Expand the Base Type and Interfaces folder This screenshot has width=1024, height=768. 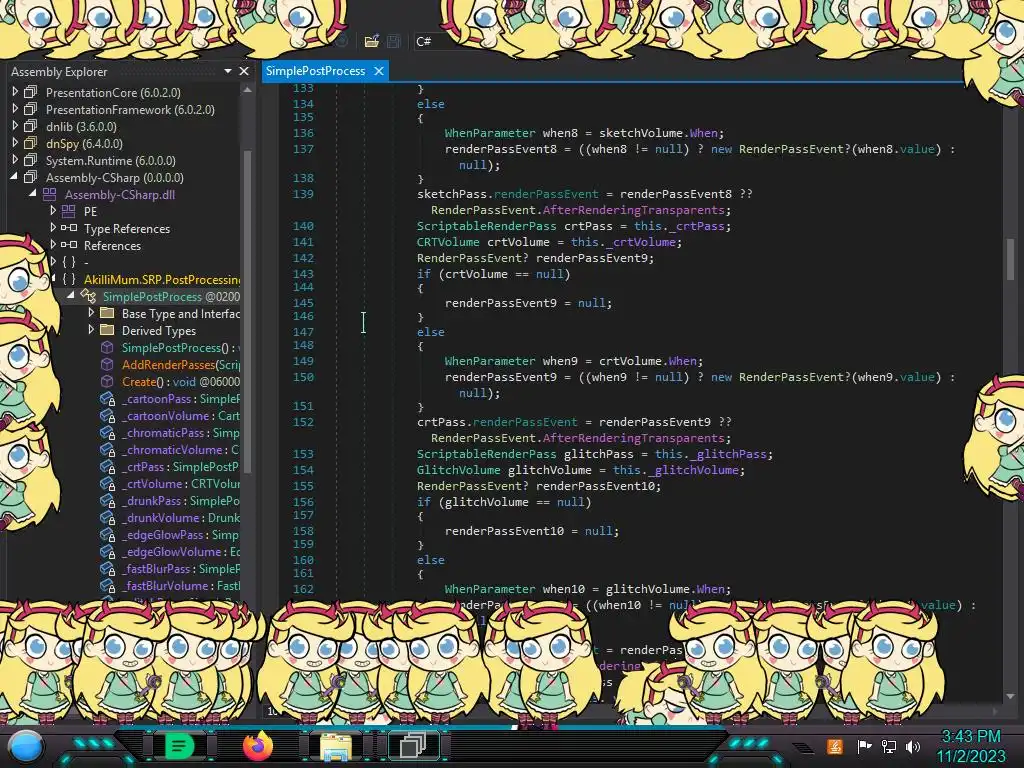tap(91, 313)
